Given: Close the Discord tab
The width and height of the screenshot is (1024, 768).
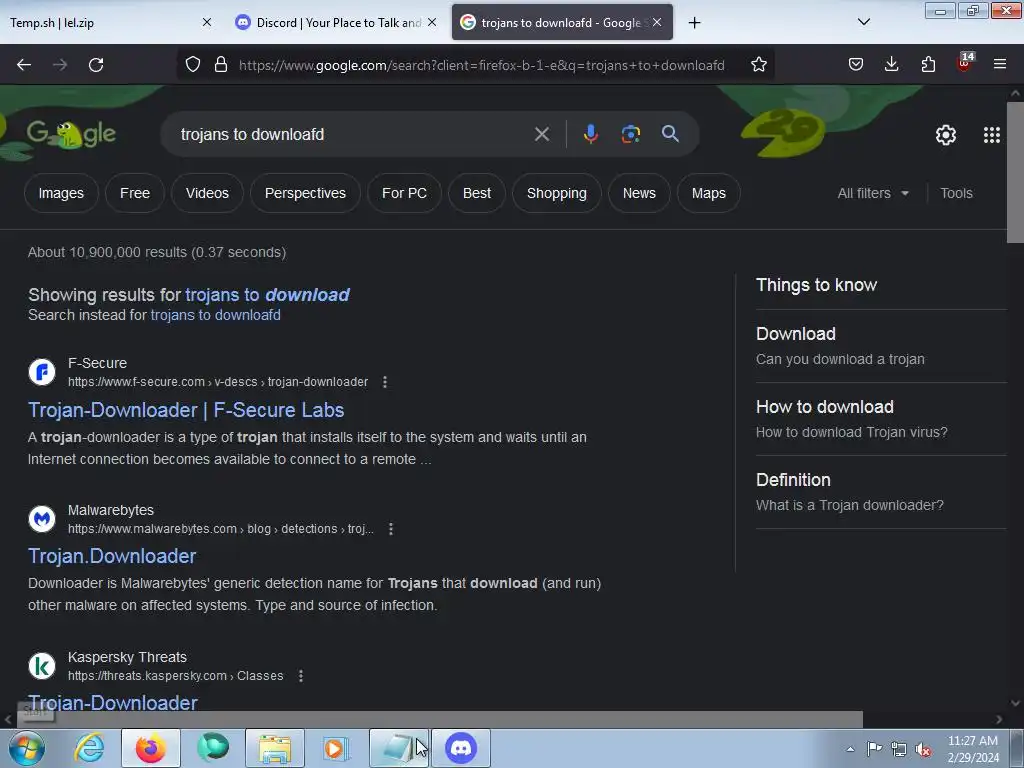Looking at the screenshot, I should click(x=432, y=22).
